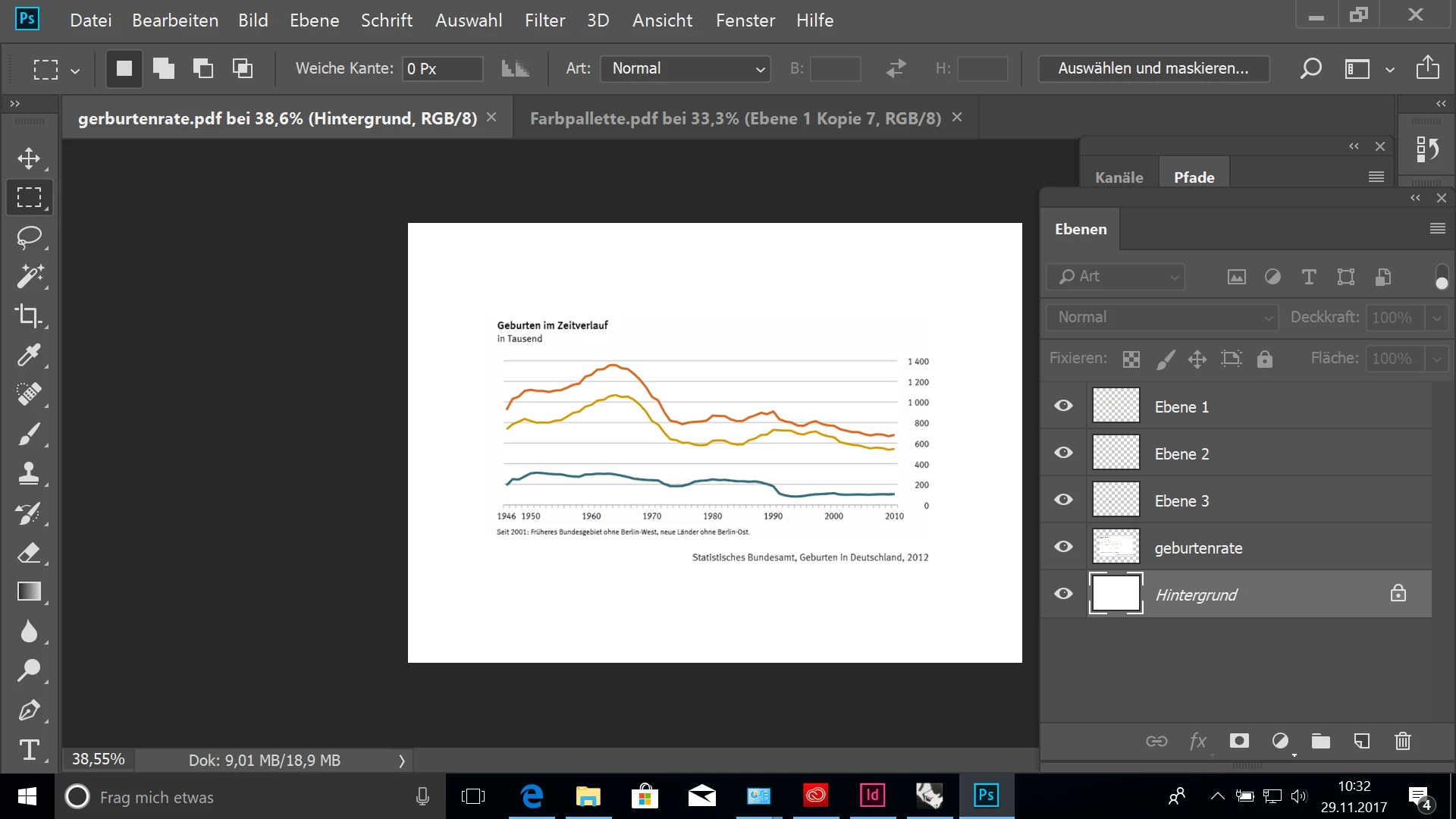Hide the geburtenrate layer
The height and width of the screenshot is (819, 1456).
[1063, 547]
